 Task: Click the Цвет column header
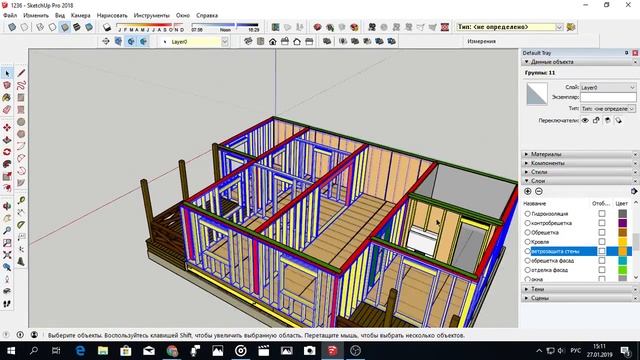click(621, 203)
